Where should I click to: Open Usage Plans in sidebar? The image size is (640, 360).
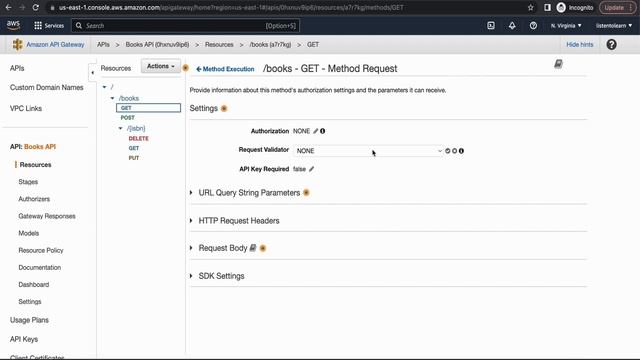point(29,320)
